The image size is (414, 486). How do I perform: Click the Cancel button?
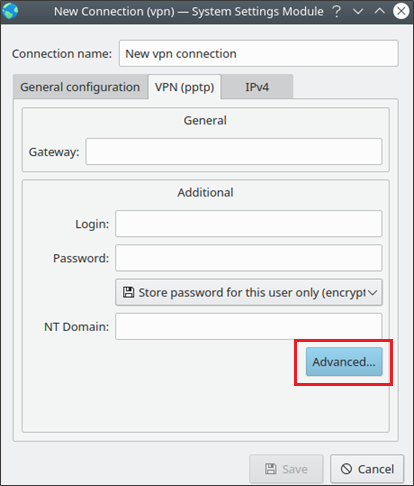point(367,469)
